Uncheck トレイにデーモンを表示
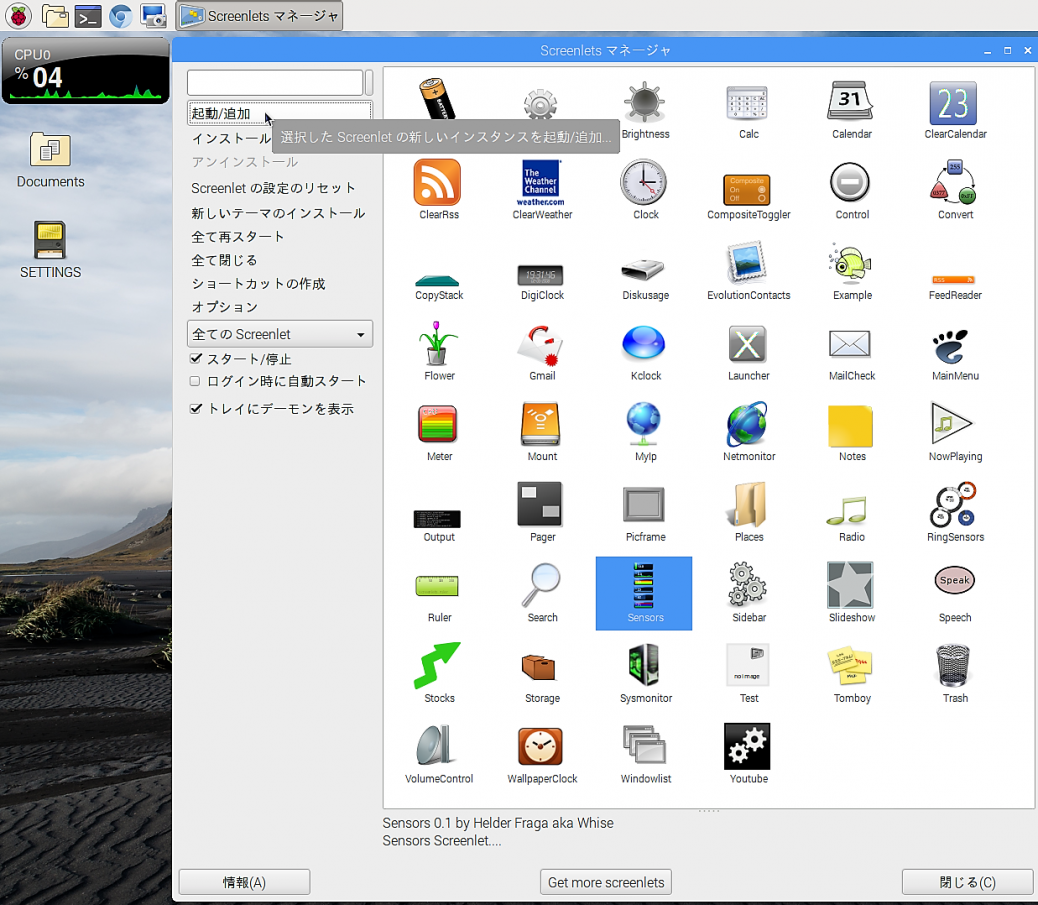Viewport: 1038px width, 905px height. [x=197, y=408]
